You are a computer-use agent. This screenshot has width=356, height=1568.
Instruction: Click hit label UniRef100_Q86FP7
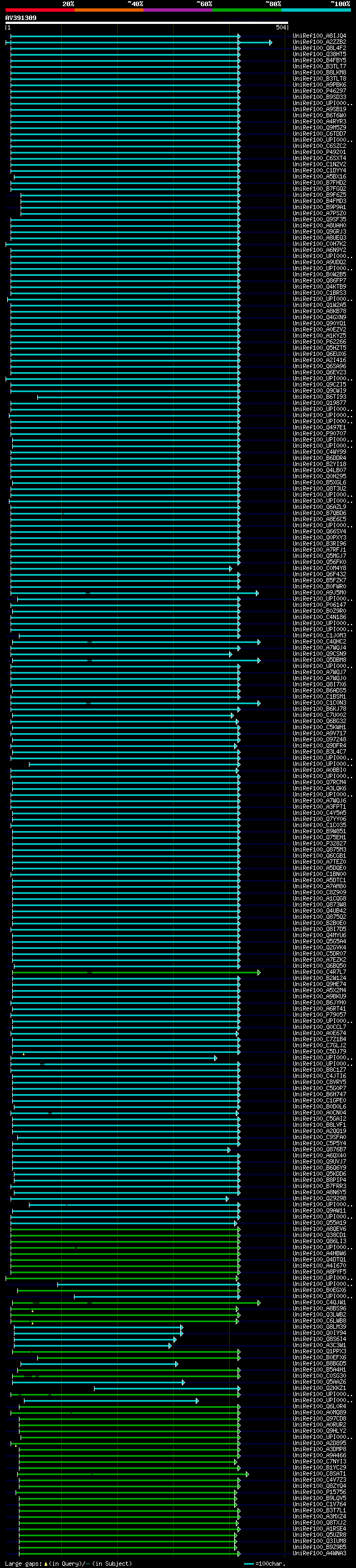coord(319,280)
